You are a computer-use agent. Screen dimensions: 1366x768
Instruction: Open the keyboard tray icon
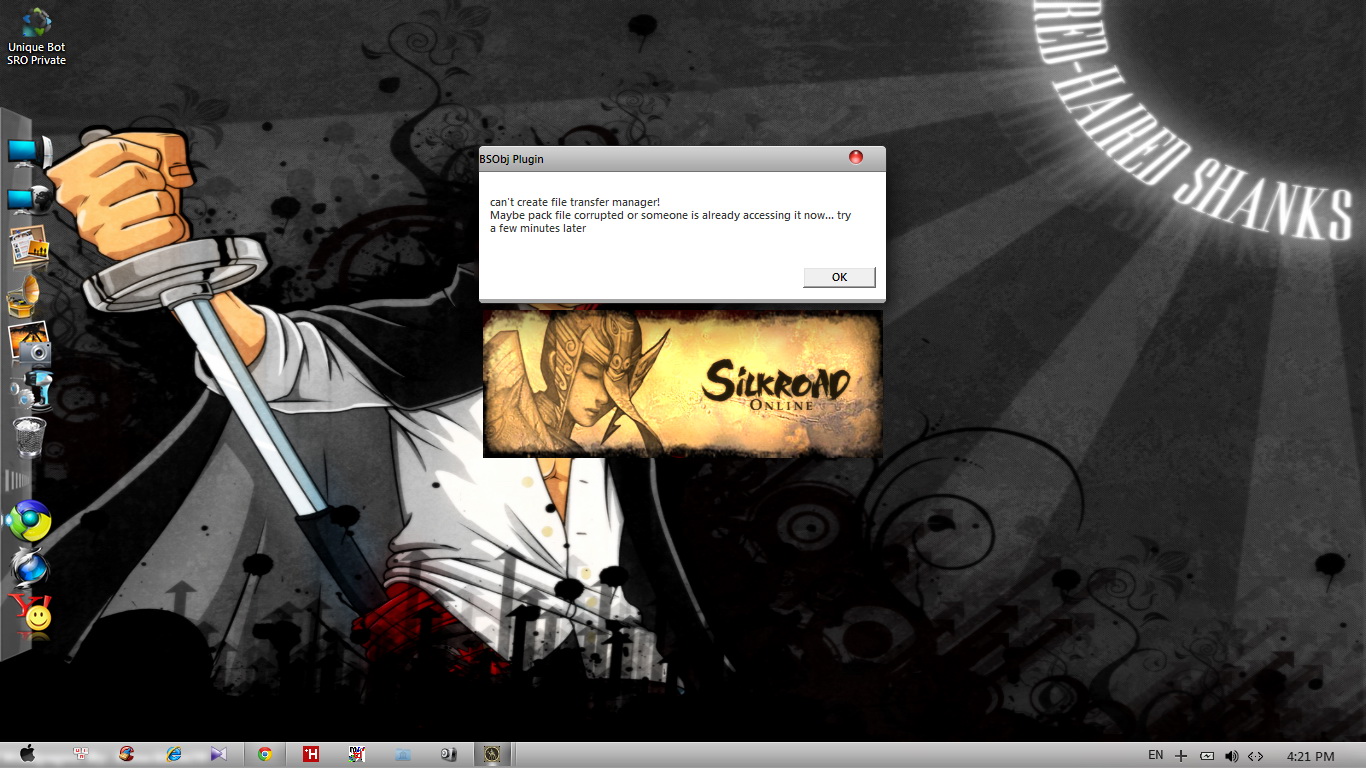[x=1207, y=756]
